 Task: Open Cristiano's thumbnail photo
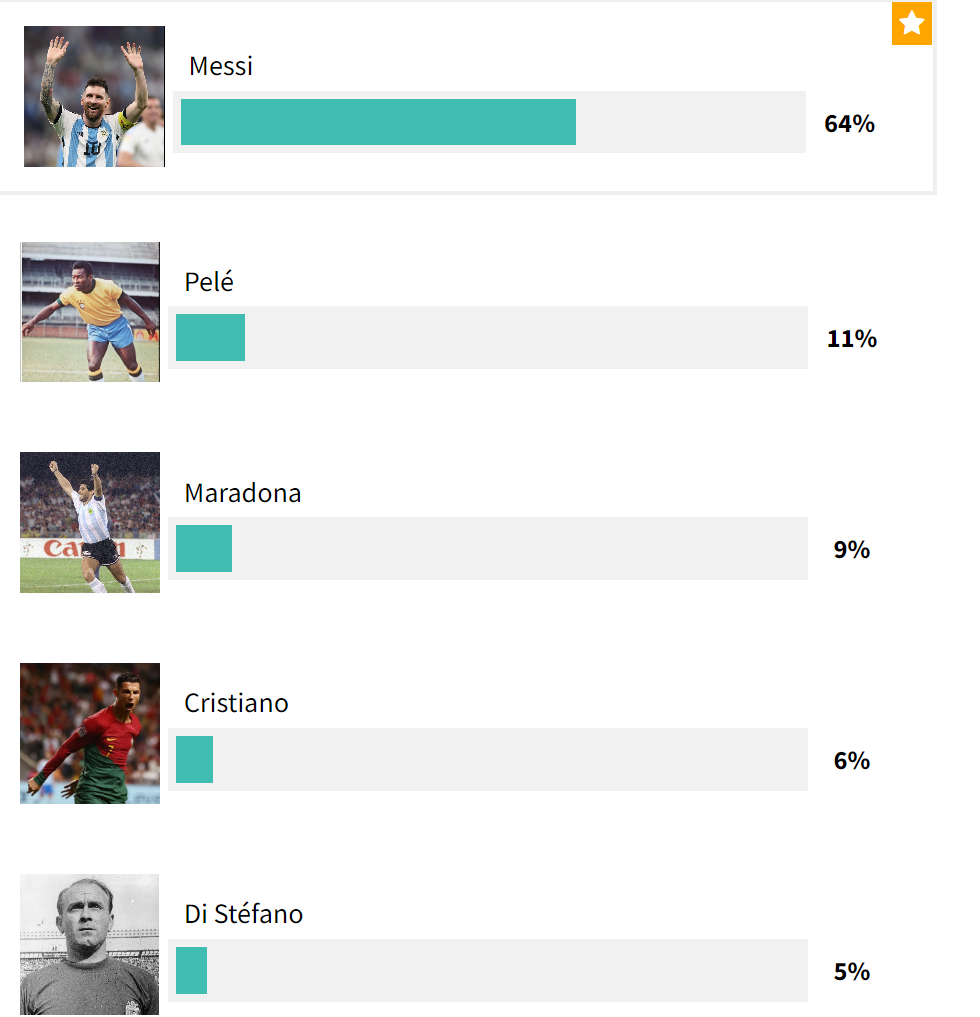pos(90,734)
